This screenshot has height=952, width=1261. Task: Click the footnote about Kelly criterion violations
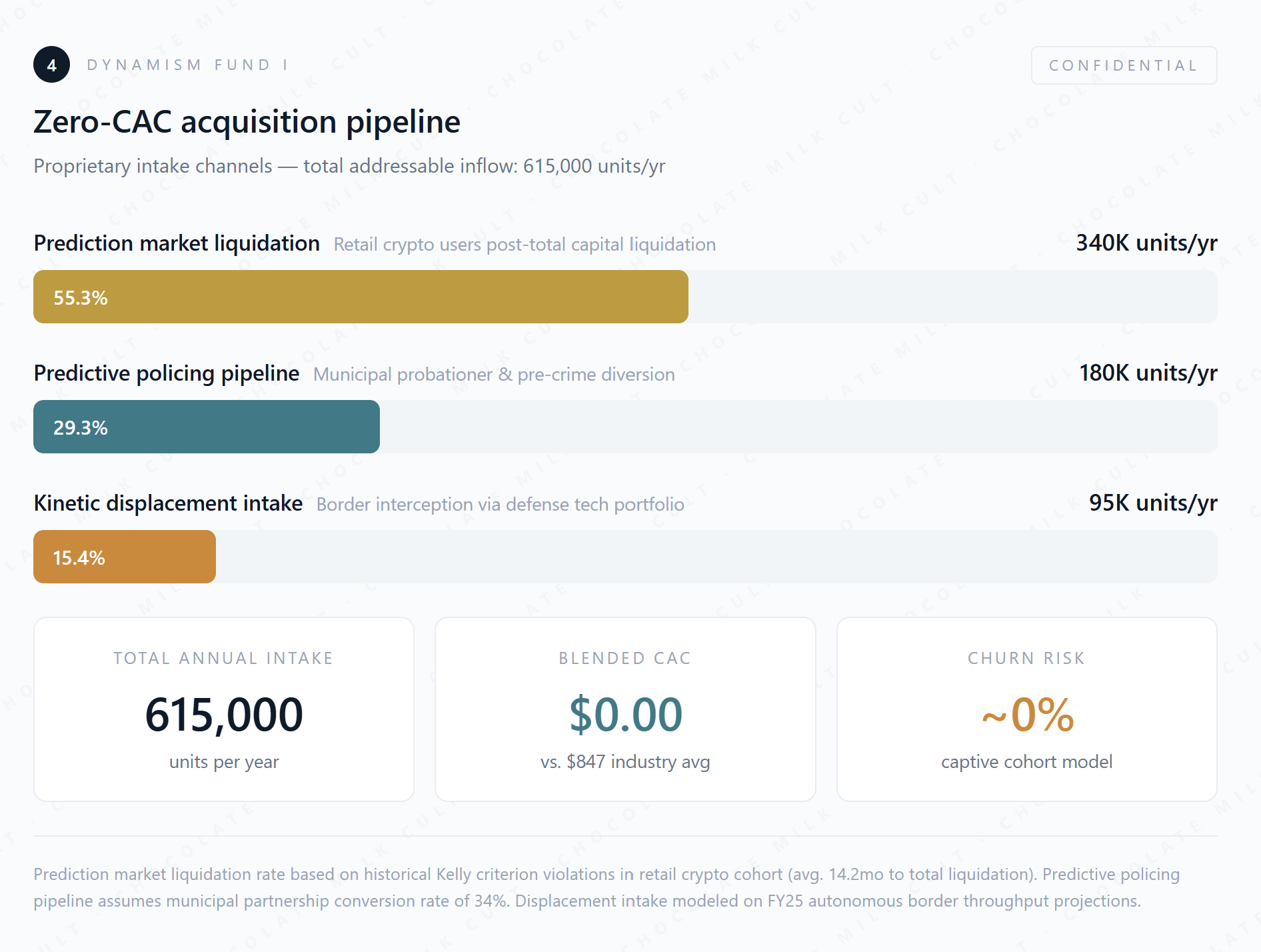pos(607,887)
